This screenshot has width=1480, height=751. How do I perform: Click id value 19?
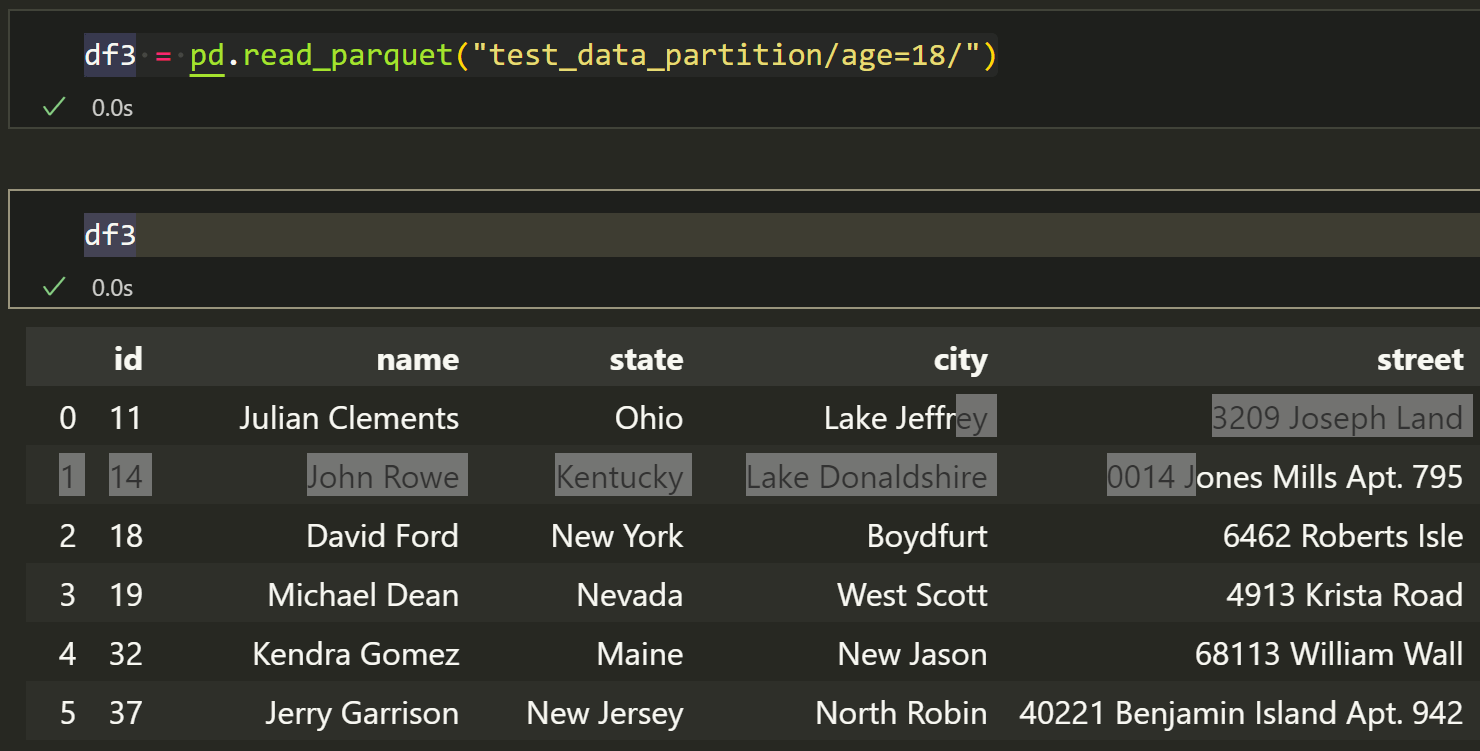[x=126, y=594]
